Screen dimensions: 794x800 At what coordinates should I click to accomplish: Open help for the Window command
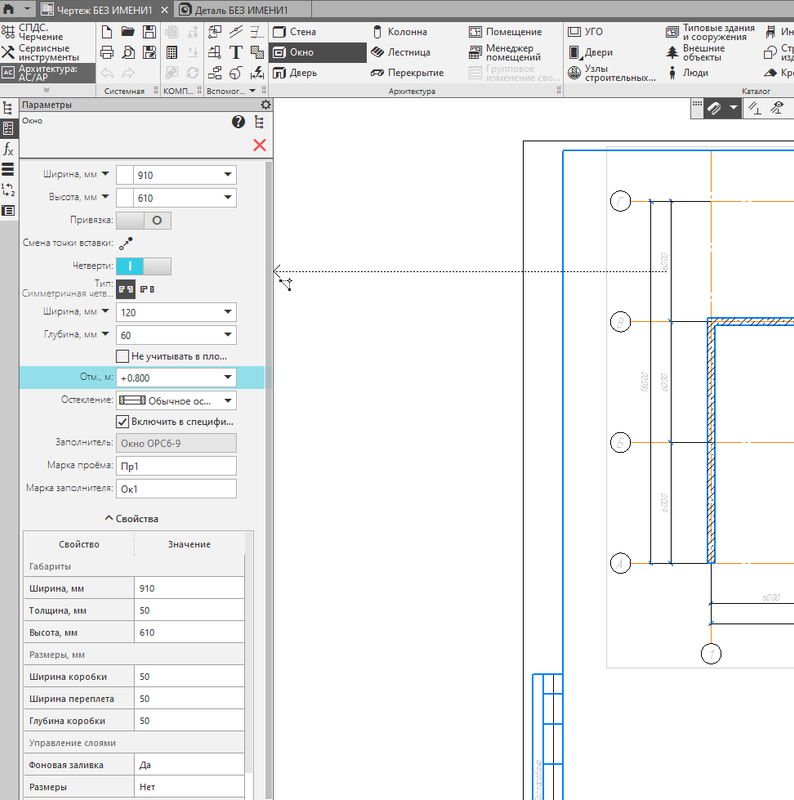click(x=238, y=121)
